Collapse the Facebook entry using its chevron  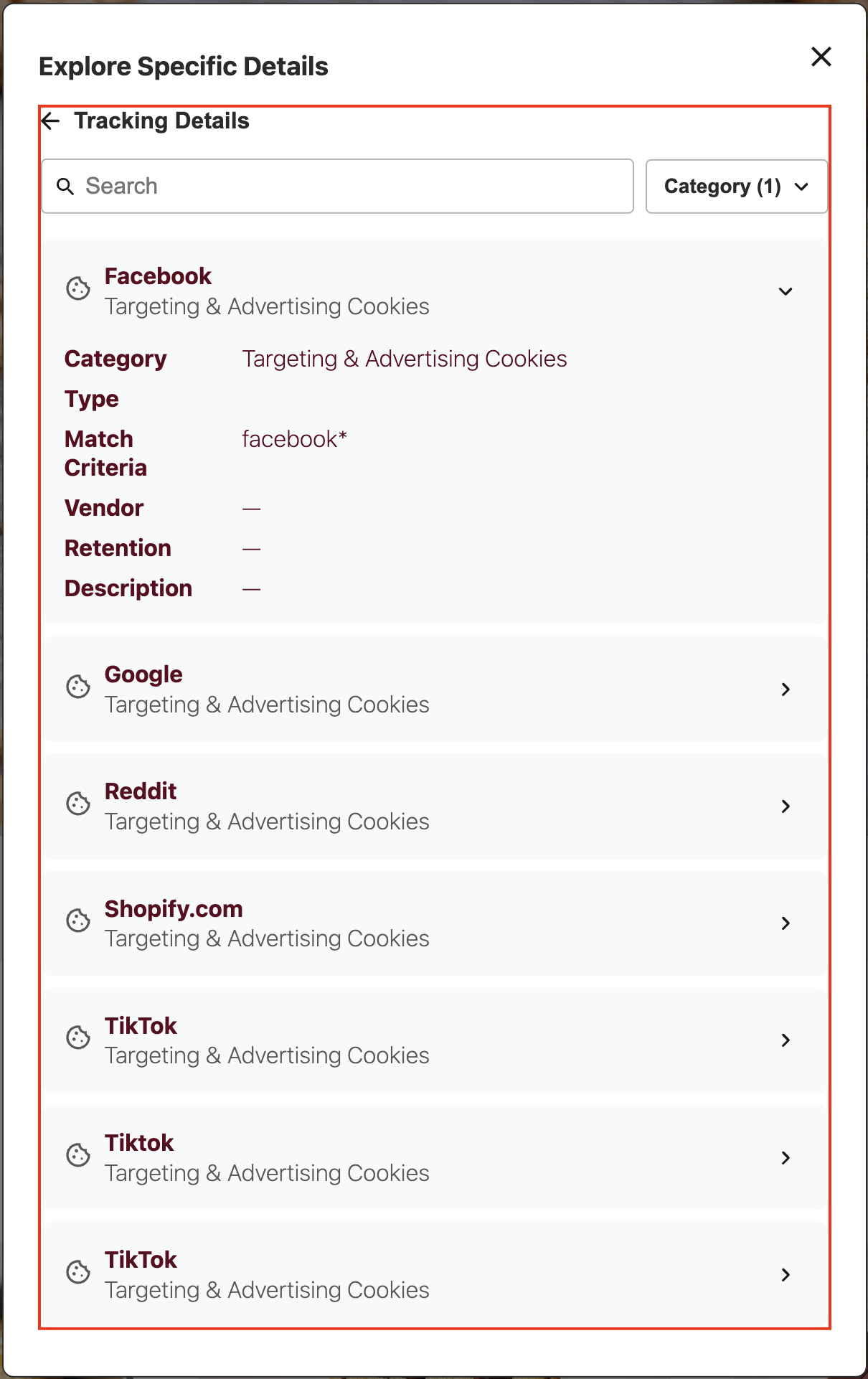pyautogui.click(x=786, y=291)
